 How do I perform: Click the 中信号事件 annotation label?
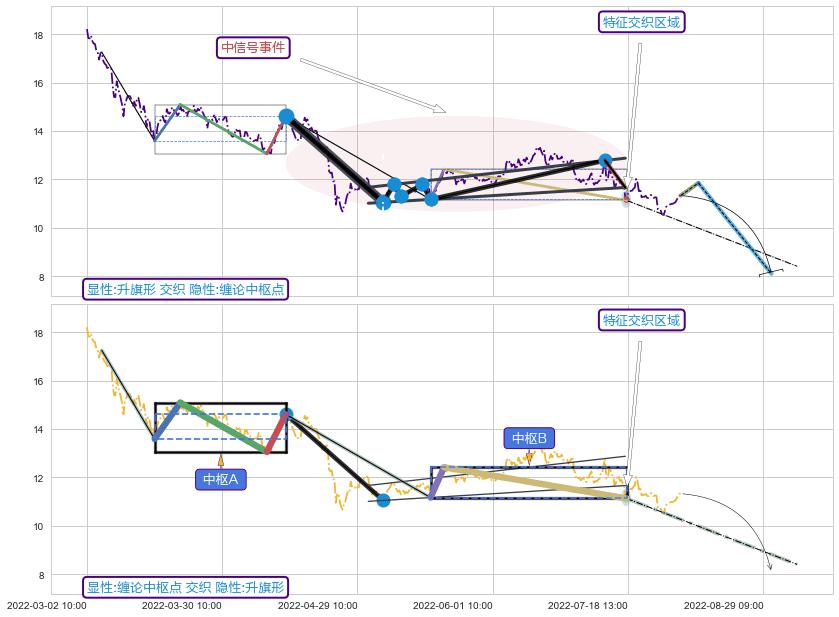[253, 47]
